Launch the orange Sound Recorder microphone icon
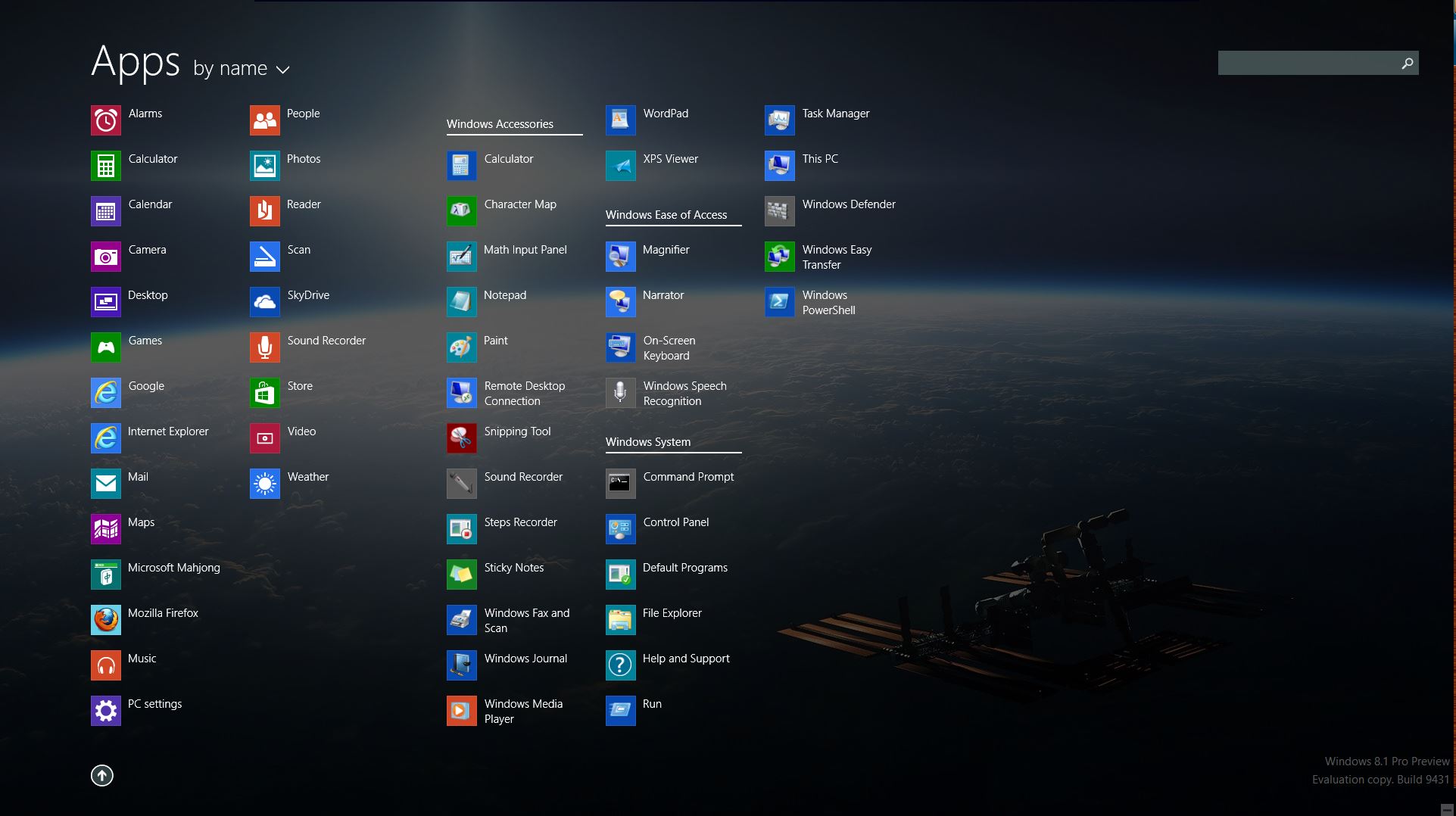This screenshot has height=816, width=1456. [x=265, y=347]
